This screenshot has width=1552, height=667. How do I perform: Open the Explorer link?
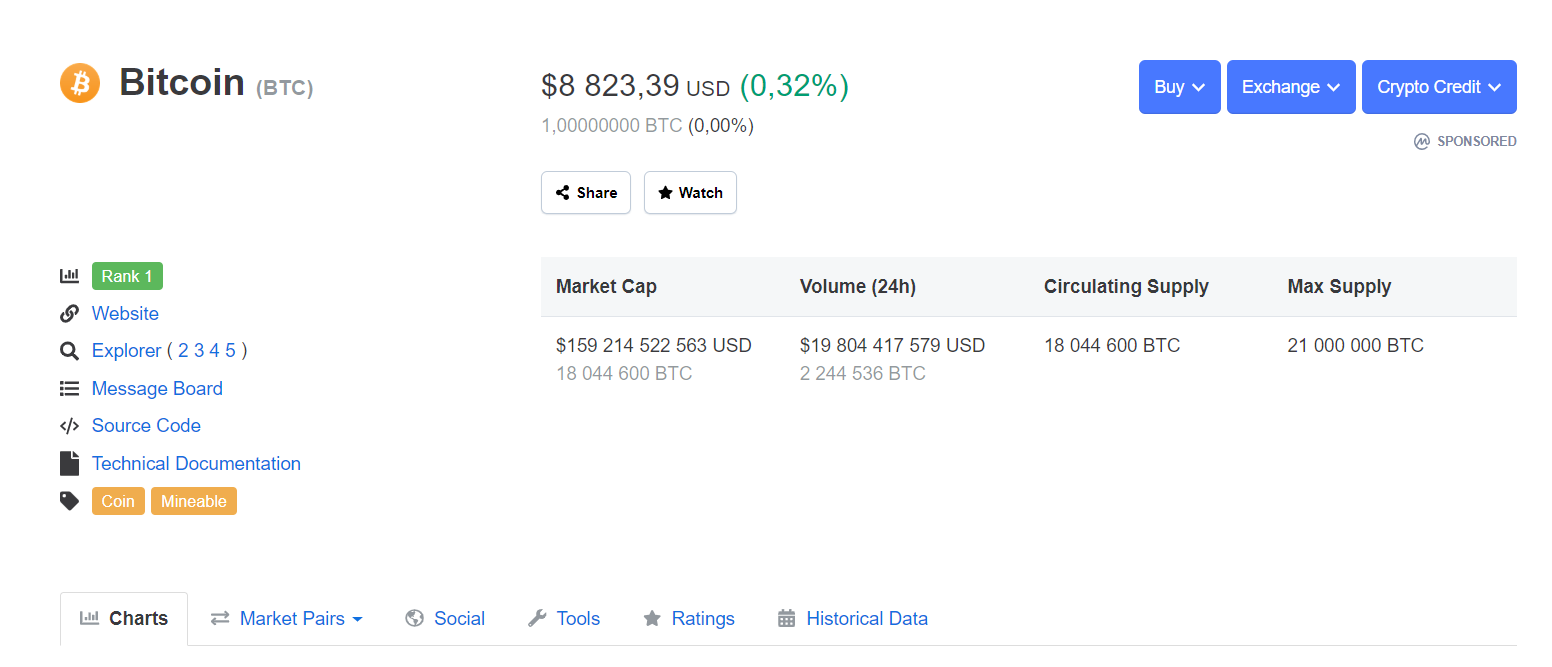point(126,351)
